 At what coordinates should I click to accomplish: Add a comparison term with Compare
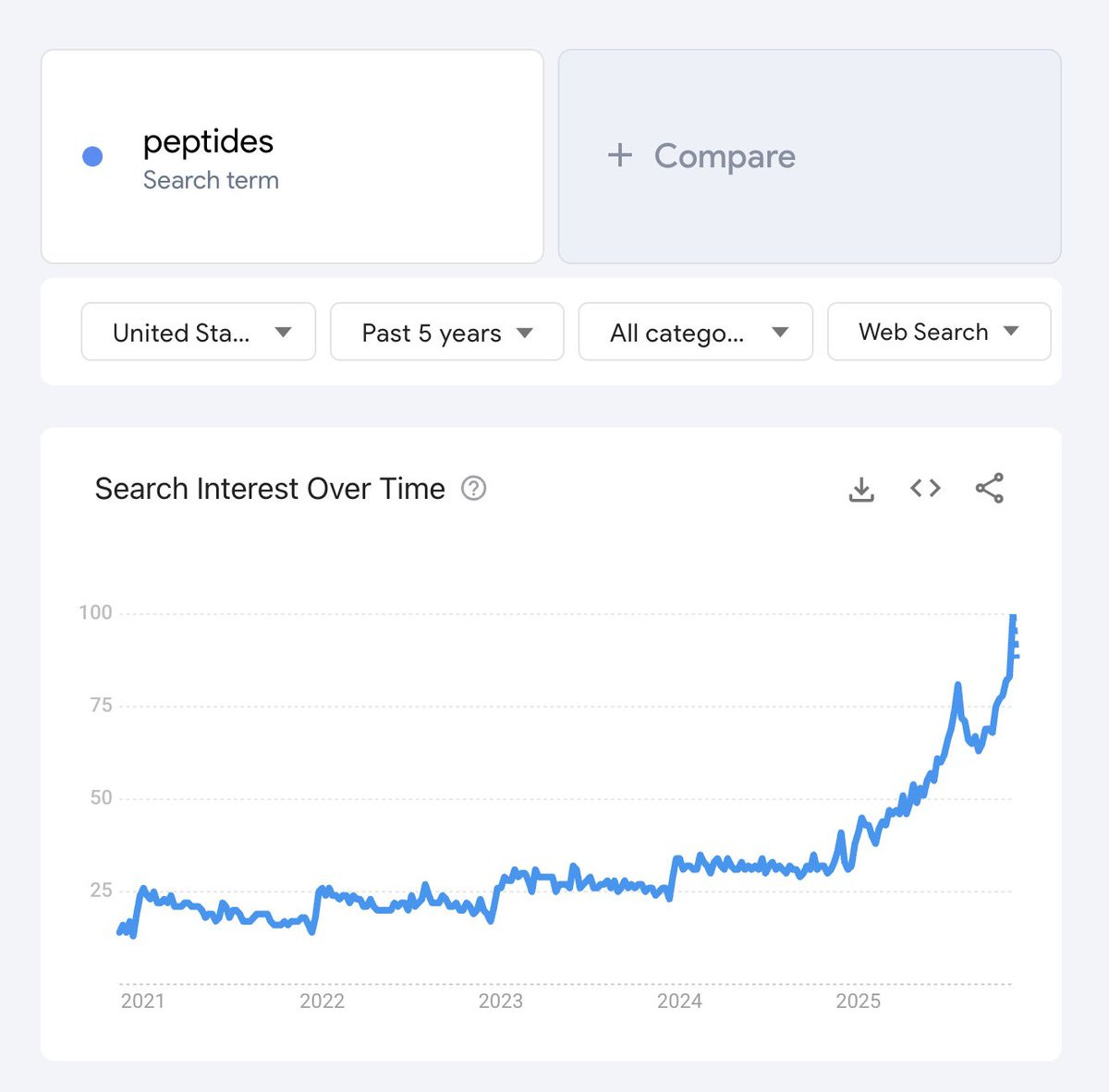[x=702, y=156]
